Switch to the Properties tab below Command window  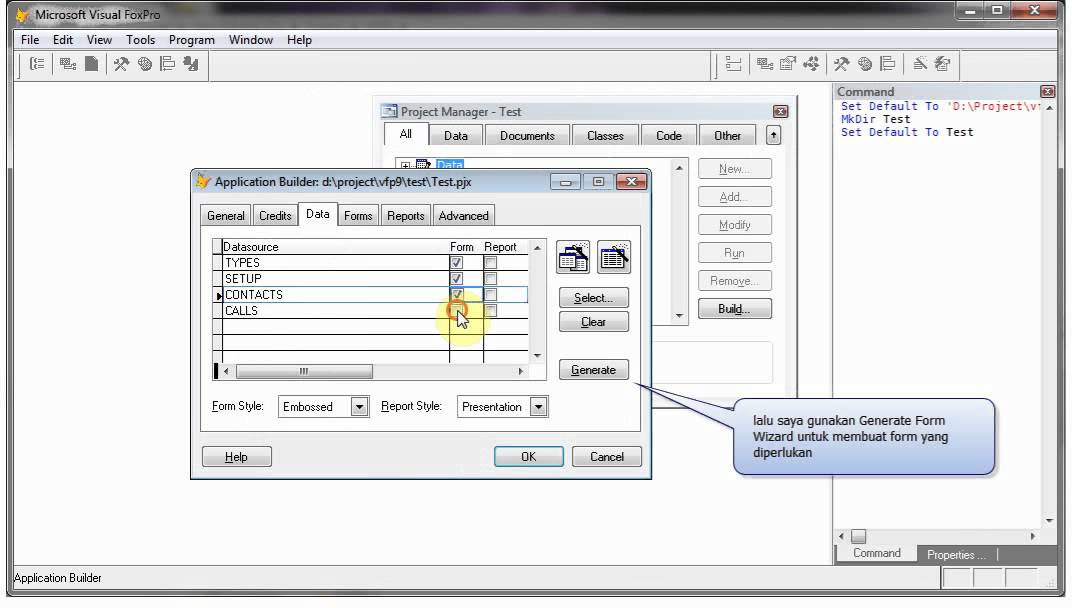[x=956, y=555]
